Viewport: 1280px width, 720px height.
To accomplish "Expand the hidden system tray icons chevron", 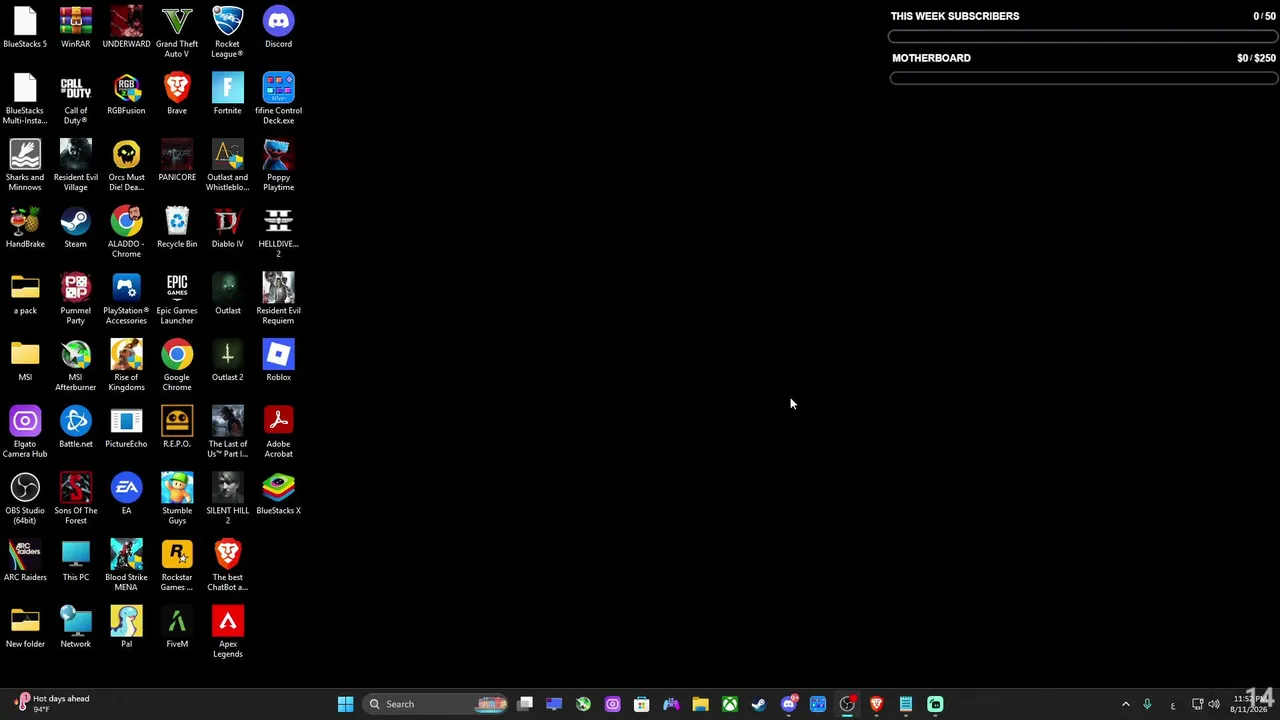I will (1125, 704).
